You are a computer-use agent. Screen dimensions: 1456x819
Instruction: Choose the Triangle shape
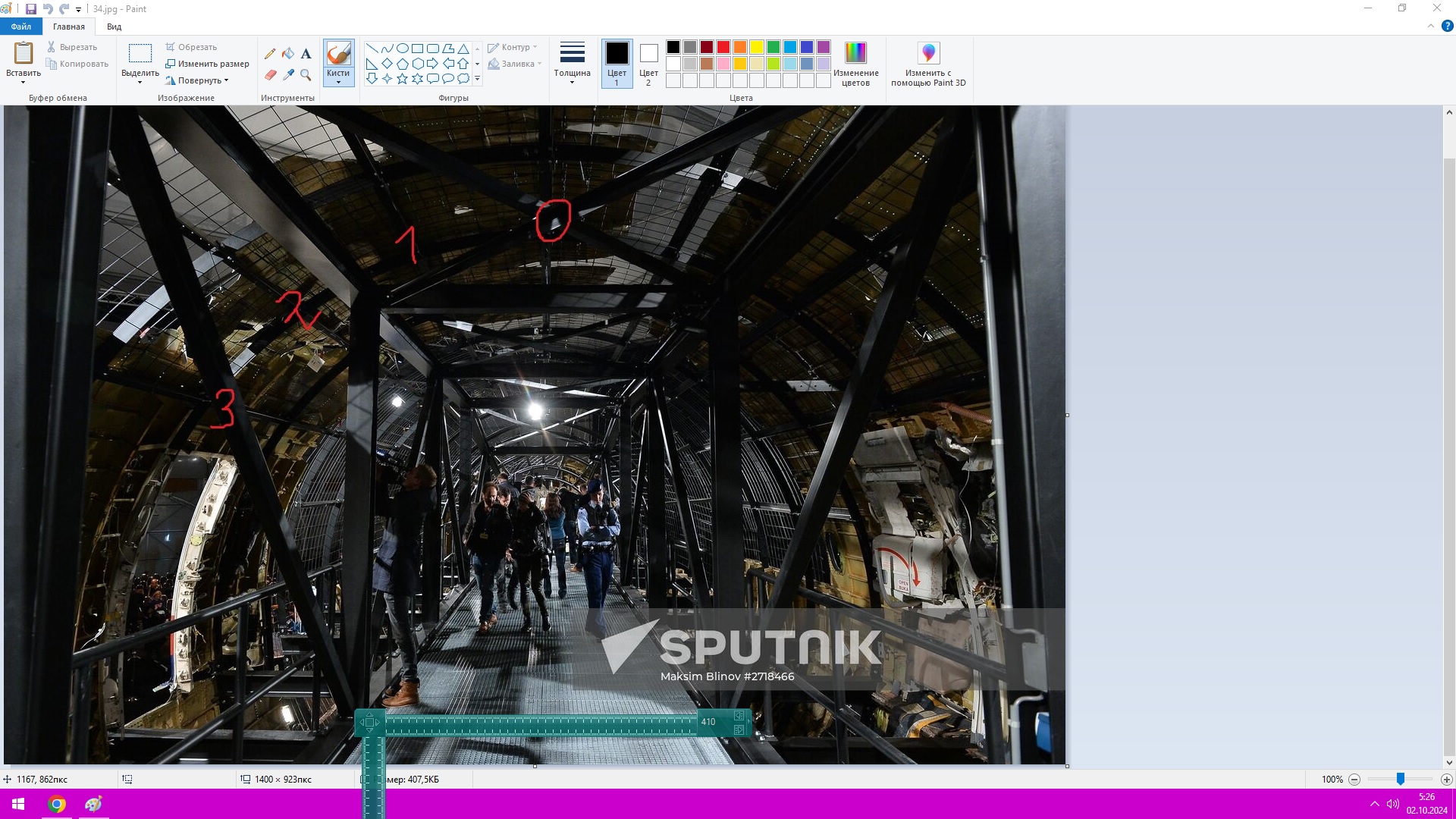(463, 49)
